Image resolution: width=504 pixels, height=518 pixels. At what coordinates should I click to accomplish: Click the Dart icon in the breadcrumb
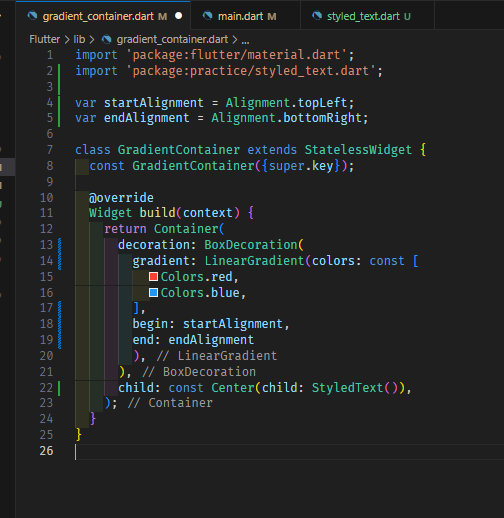click(x=106, y=39)
